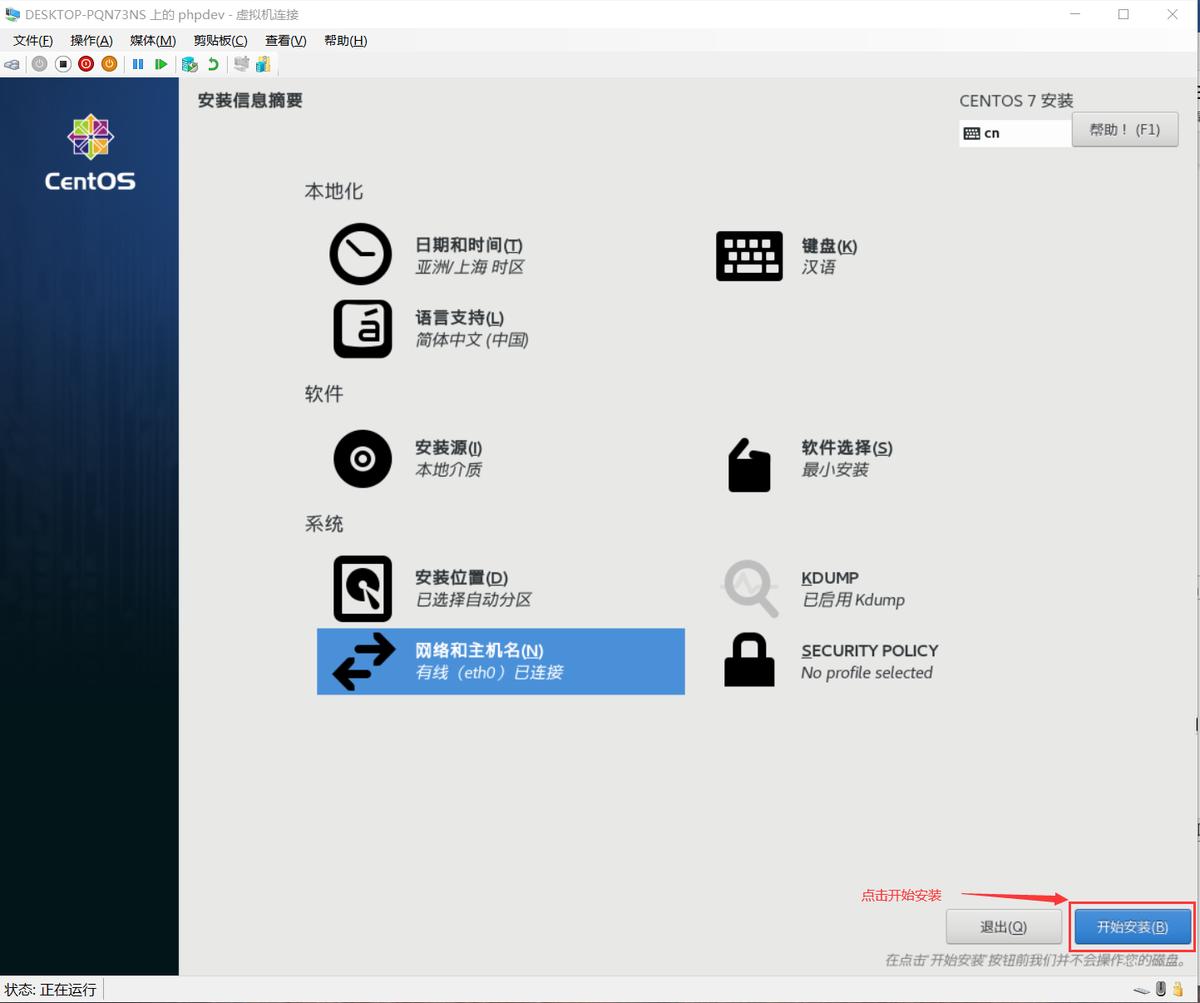Pause the virtual machine with toolbar icon
Viewport: 1200px width, 1003px height.
pyautogui.click(x=138, y=63)
